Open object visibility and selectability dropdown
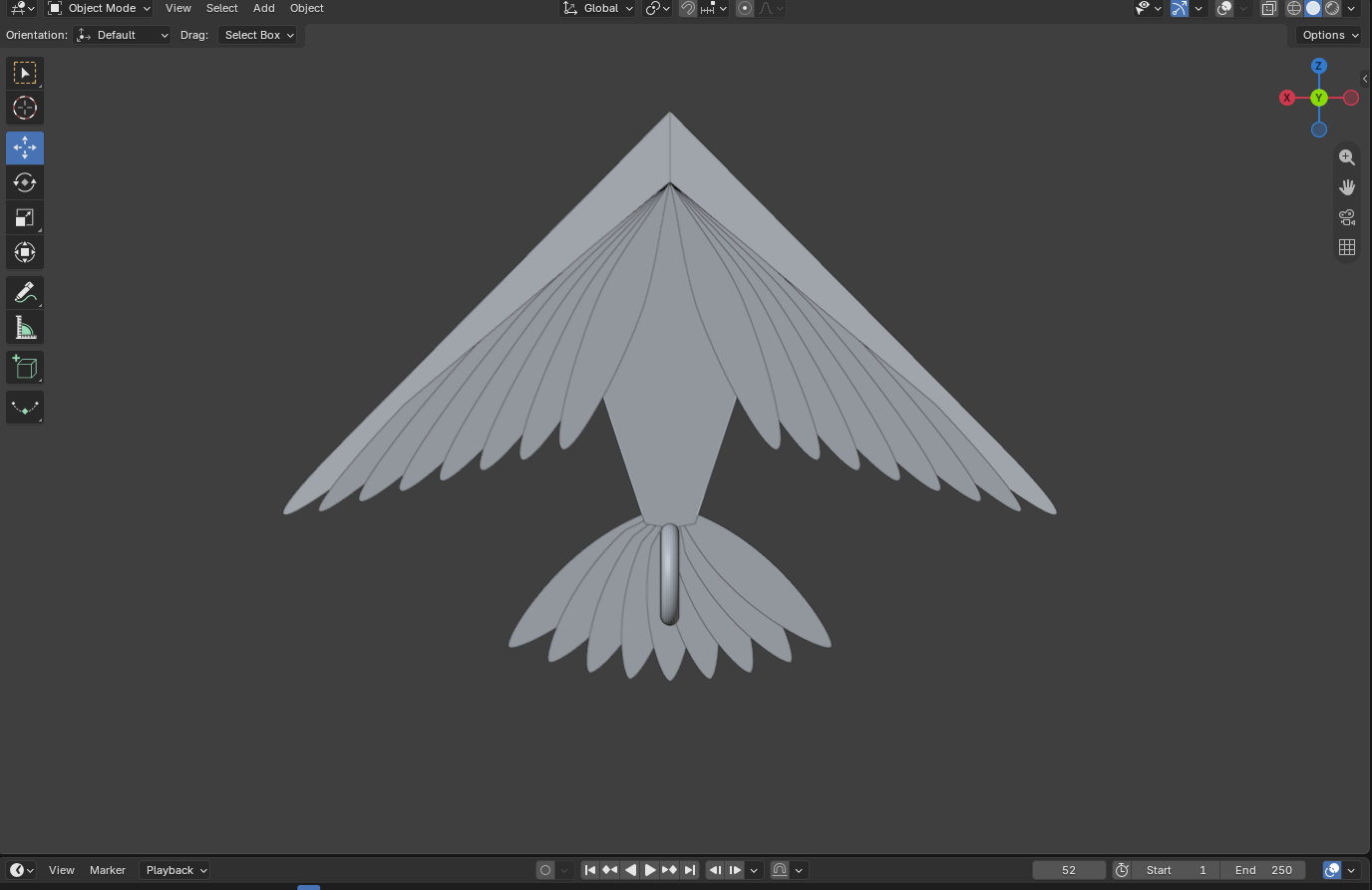 (x=1149, y=8)
